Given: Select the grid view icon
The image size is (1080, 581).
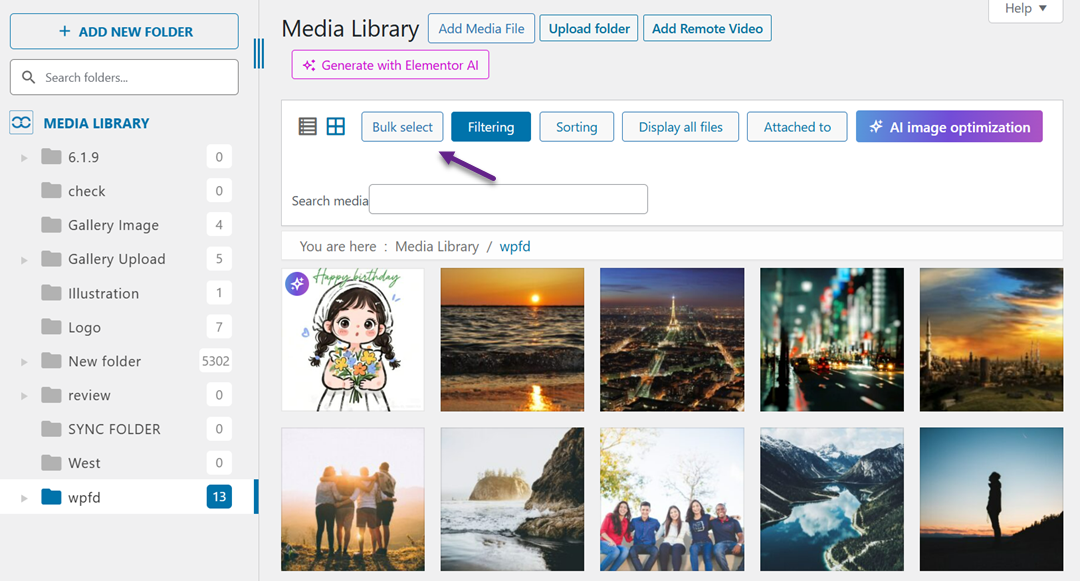Looking at the screenshot, I should coord(335,126).
